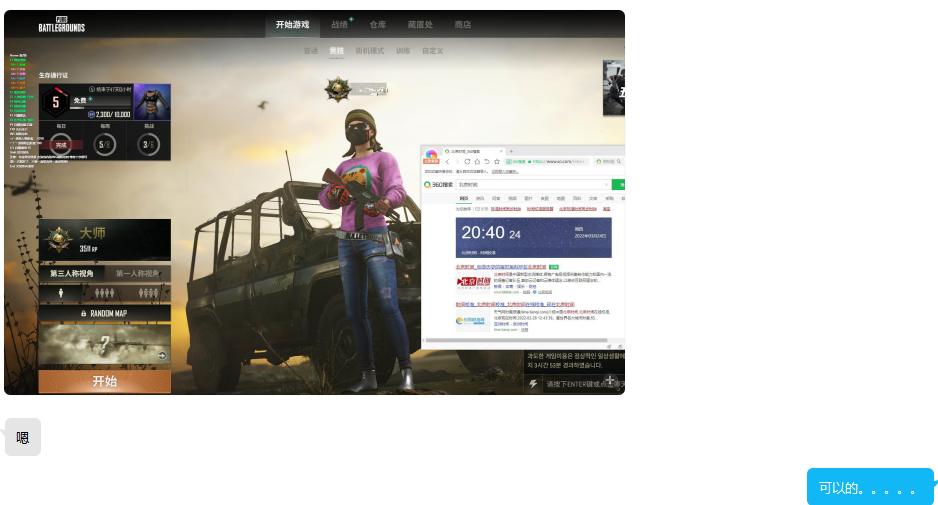The width and height of the screenshot is (938, 505).
Task: Open the first search result title link
Action: (x=501, y=267)
